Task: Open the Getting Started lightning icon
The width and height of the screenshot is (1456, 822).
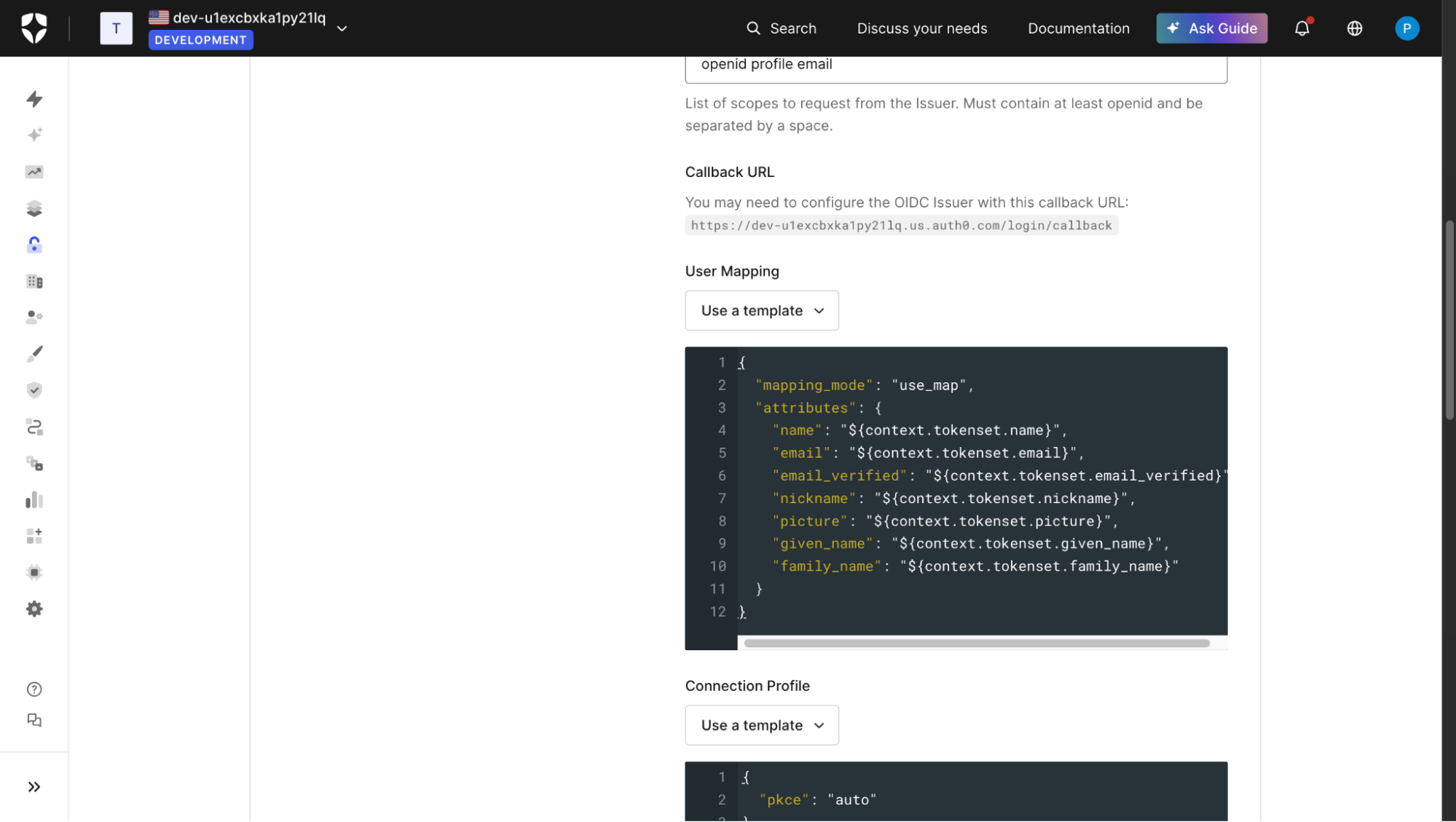Action: point(34,99)
